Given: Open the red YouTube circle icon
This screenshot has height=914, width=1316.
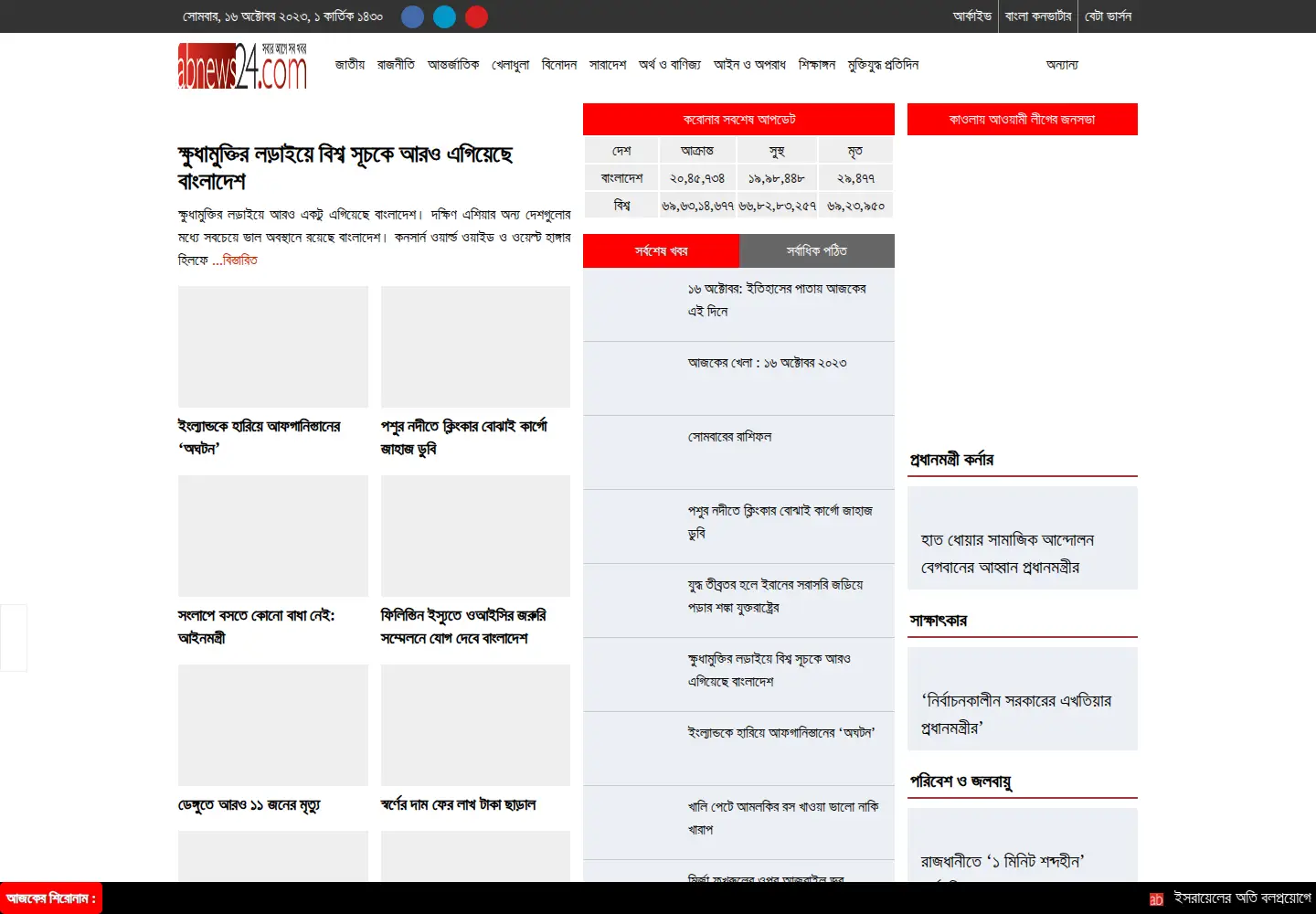Looking at the screenshot, I should 476,16.
